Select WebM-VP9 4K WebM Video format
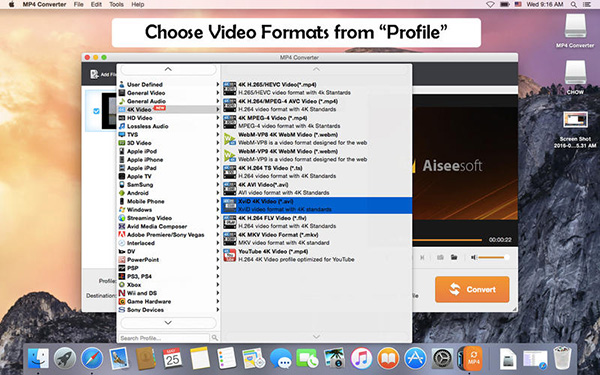This screenshot has width=600, height=375. point(317,155)
